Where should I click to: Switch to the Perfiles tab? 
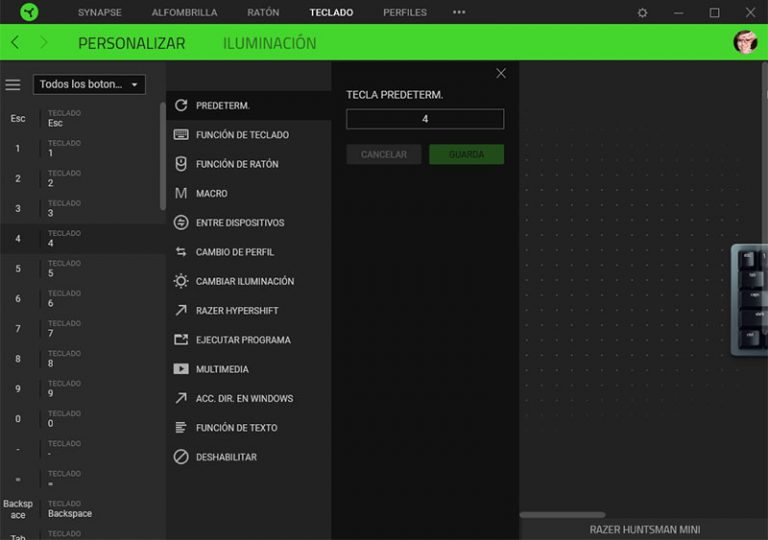pyautogui.click(x=405, y=12)
